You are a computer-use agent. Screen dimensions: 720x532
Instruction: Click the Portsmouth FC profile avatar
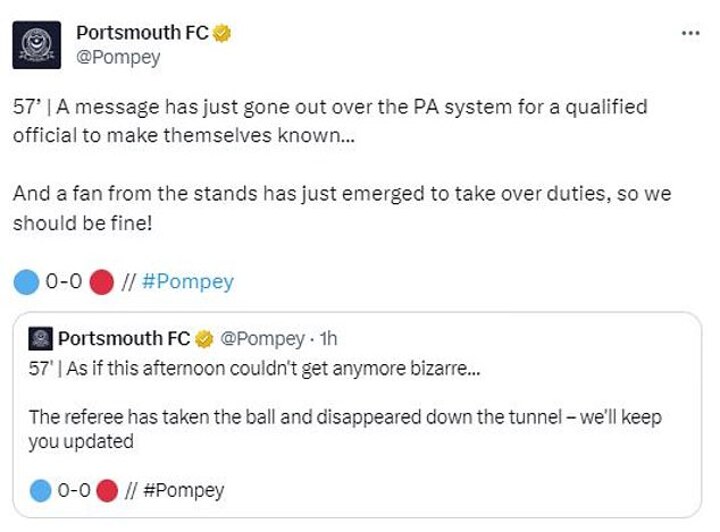[37, 44]
